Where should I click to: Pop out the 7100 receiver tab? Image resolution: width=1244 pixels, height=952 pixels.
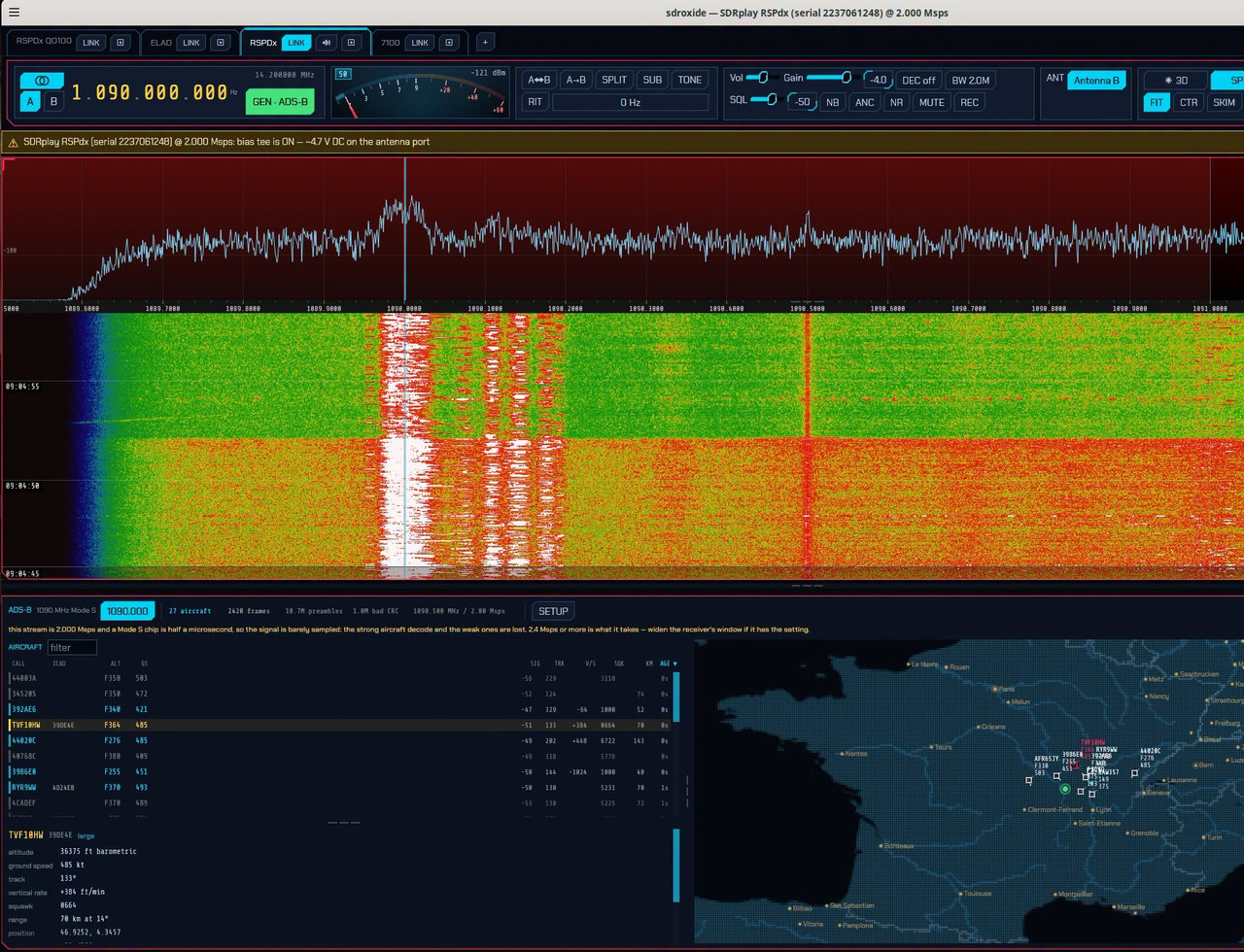point(449,43)
